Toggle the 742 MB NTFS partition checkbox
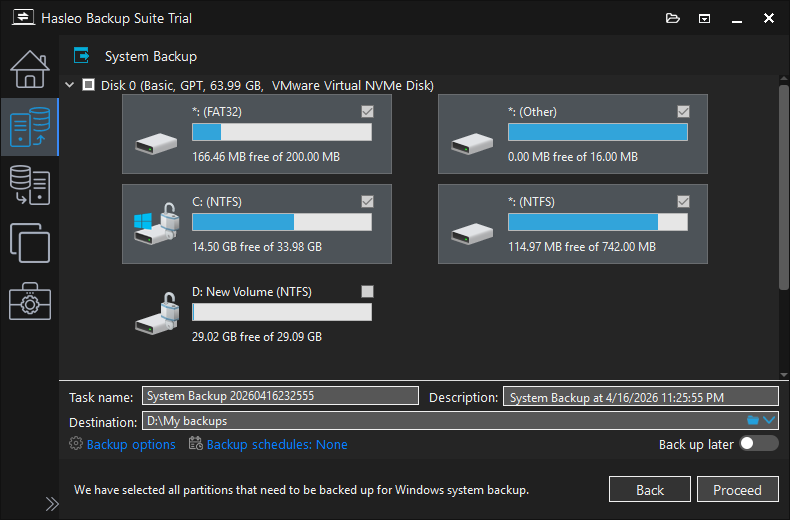The height and width of the screenshot is (520, 790). click(683, 202)
